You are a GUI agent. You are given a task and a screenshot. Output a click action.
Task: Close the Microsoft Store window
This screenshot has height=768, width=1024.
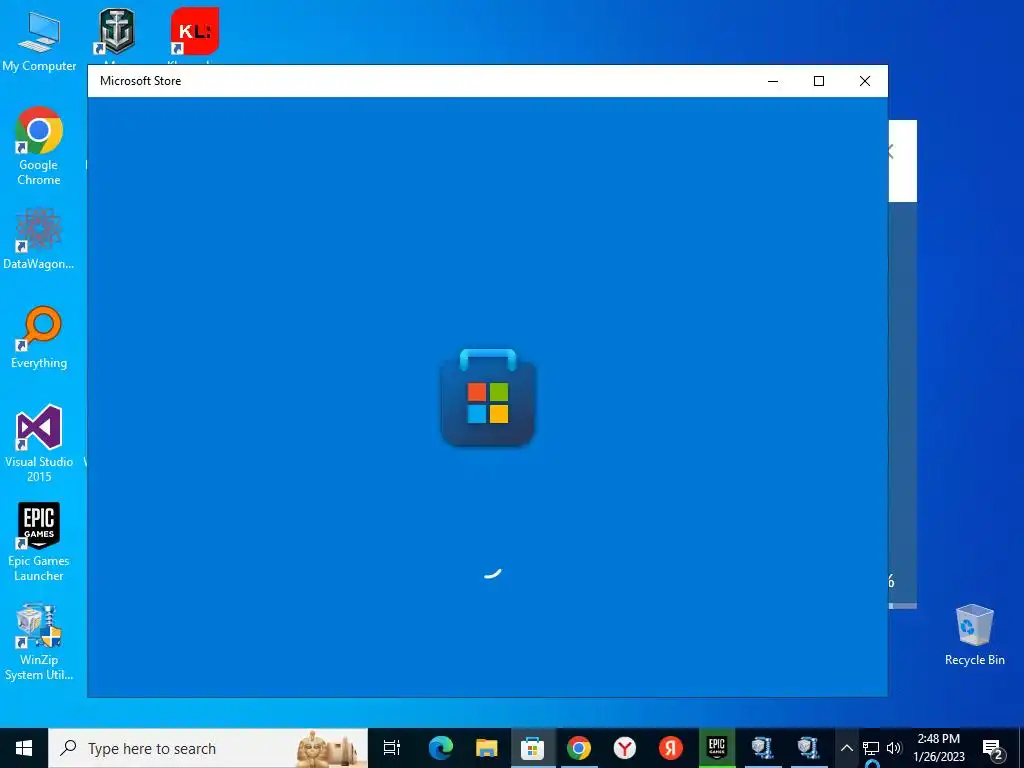(x=865, y=81)
